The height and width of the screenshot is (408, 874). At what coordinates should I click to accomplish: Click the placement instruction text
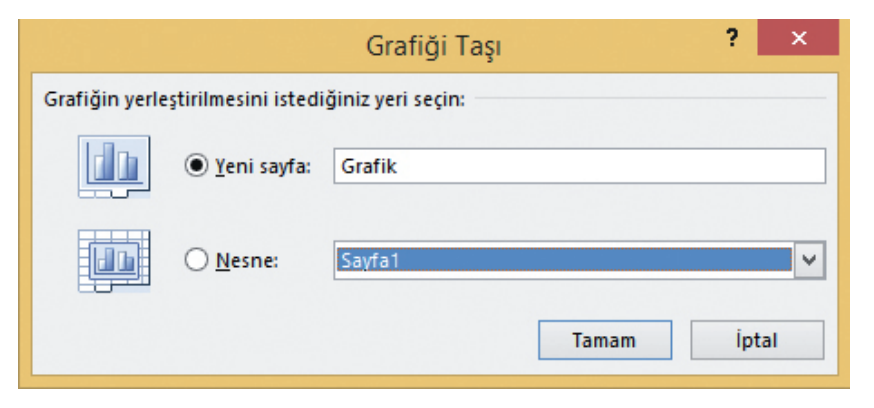[x=255, y=100]
